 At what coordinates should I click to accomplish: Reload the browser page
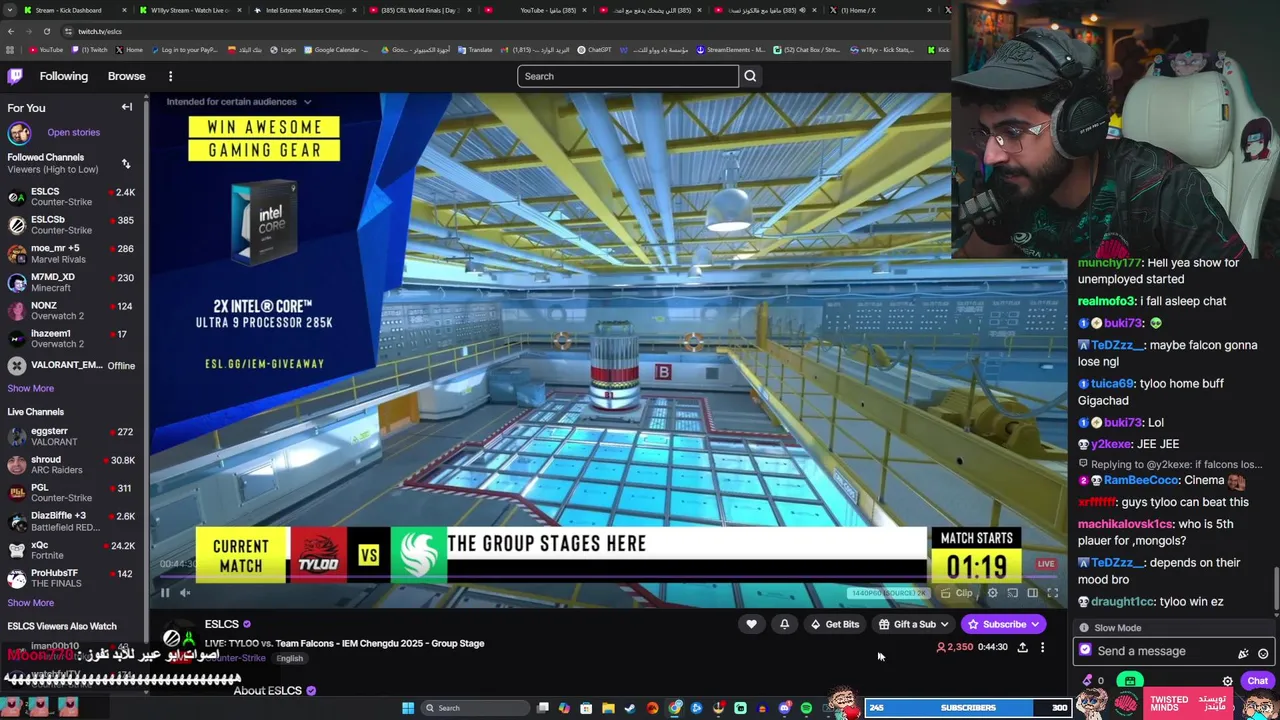point(46,31)
